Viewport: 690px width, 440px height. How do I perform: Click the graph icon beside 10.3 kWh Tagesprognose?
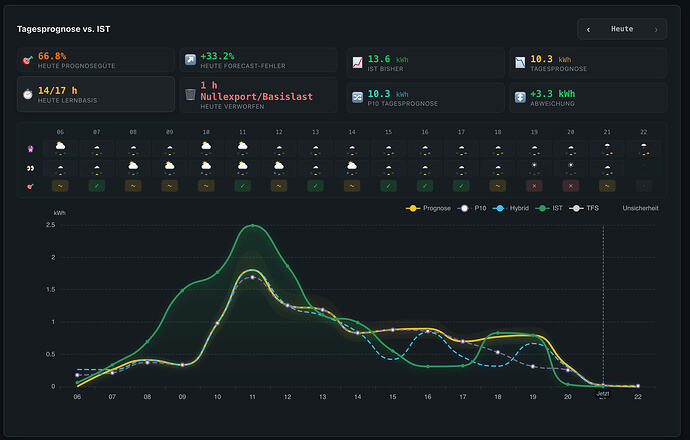coord(520,62)
